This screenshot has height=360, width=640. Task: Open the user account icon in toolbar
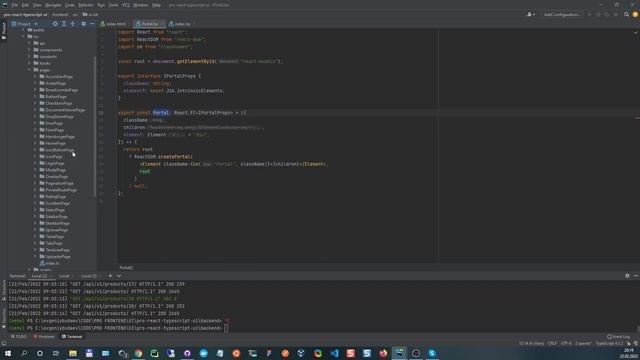pyautogui.click(x=530, y=14)
